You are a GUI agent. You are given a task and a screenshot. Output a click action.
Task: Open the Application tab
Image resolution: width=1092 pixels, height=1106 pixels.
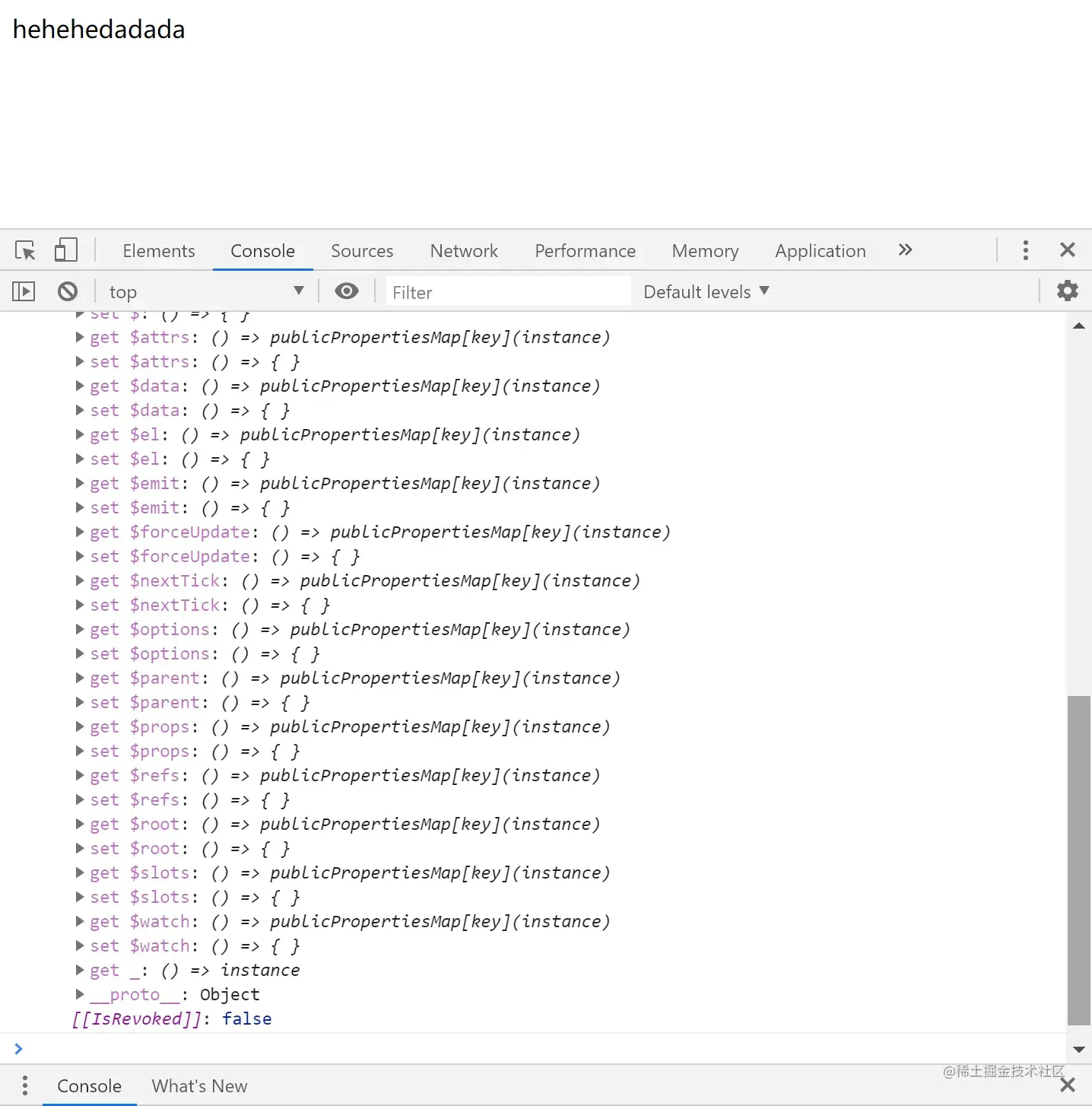pos(821,251)
